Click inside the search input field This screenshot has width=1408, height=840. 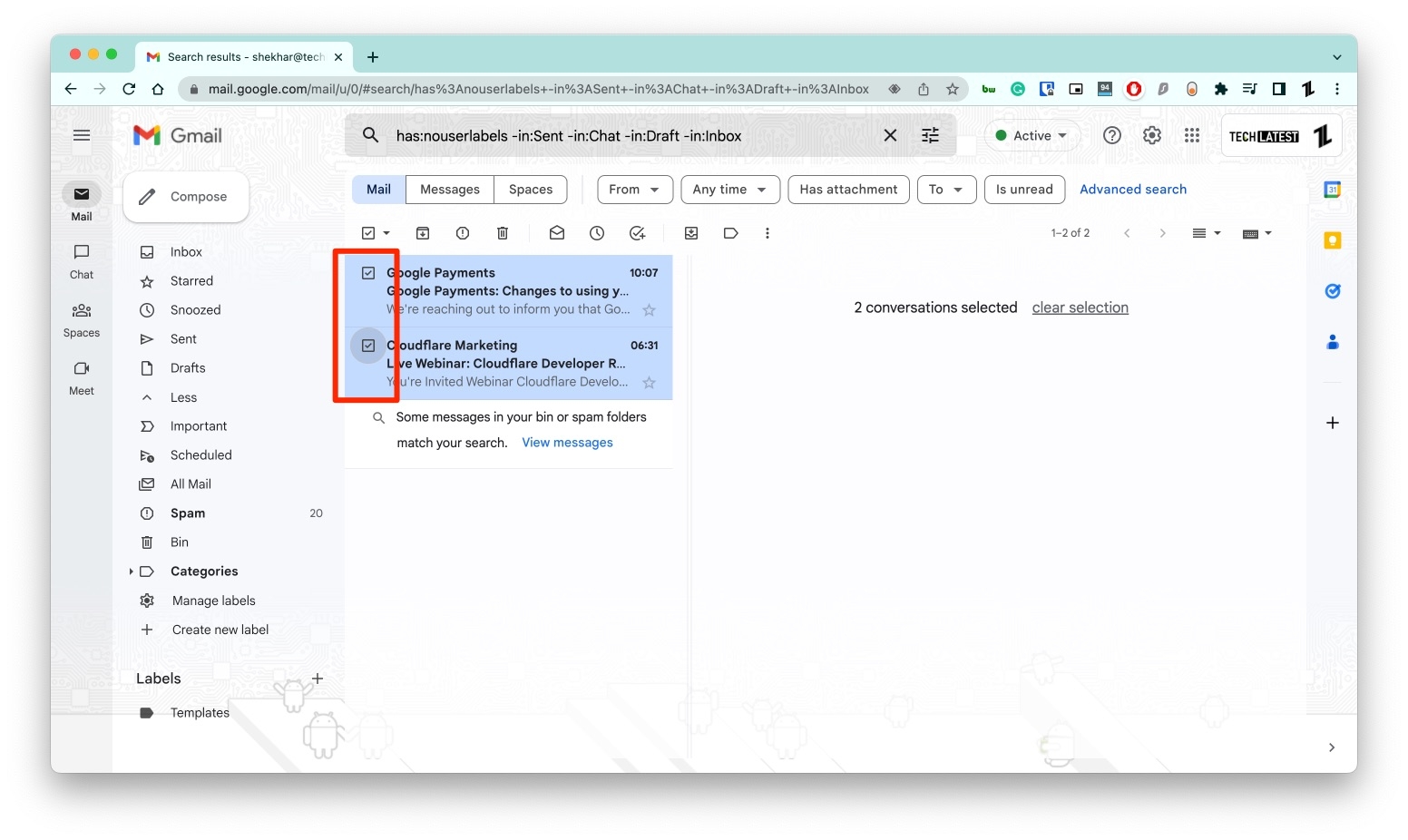point(635,135)
